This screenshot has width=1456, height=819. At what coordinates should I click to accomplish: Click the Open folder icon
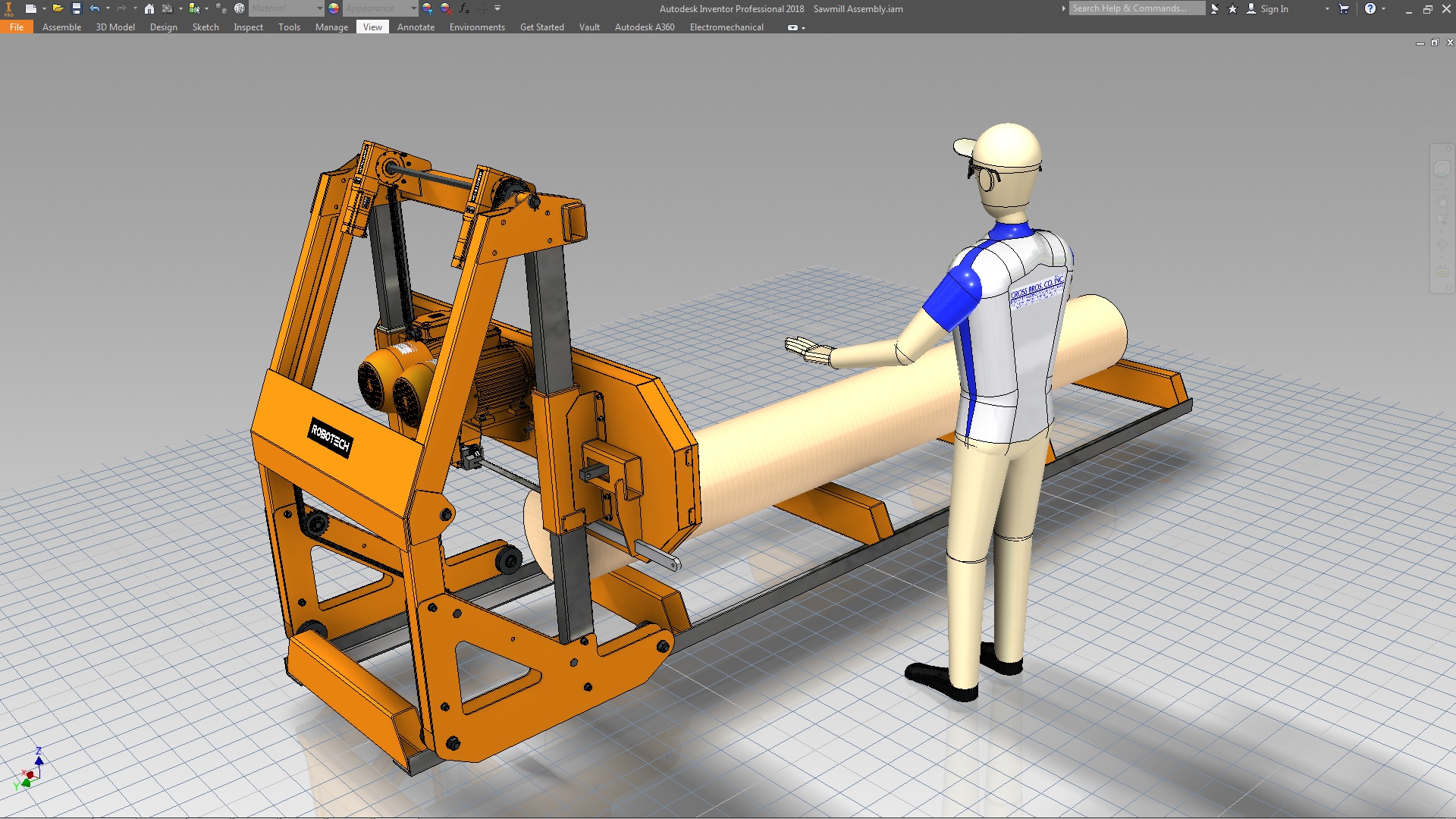tap(58, 8)
